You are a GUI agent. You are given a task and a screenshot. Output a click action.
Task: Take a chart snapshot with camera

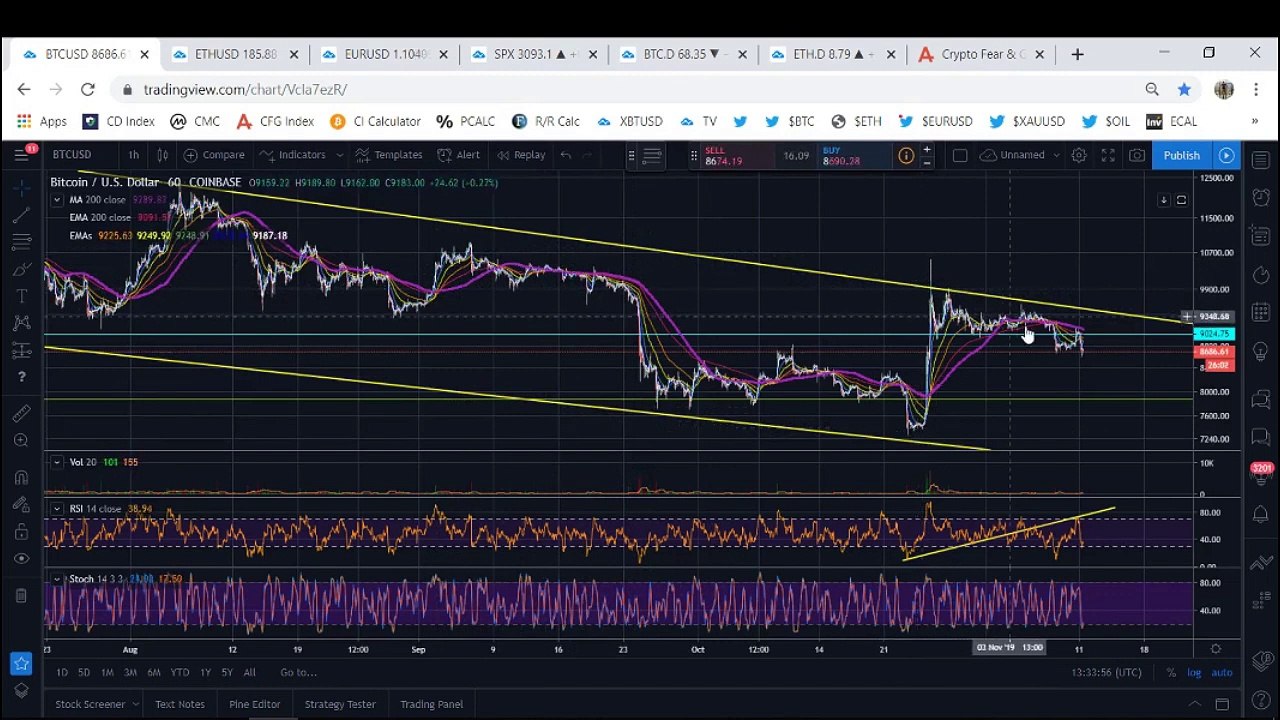pyautogui.click(x=1137, y=155)
